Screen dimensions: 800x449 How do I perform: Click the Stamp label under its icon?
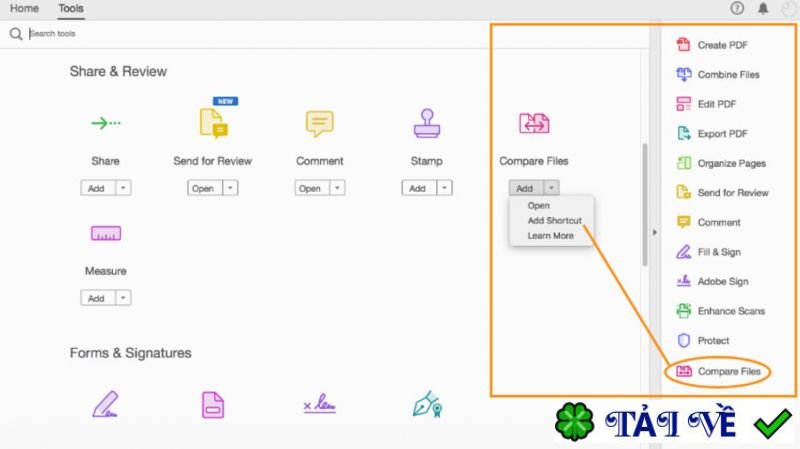(x=427, y=161)
